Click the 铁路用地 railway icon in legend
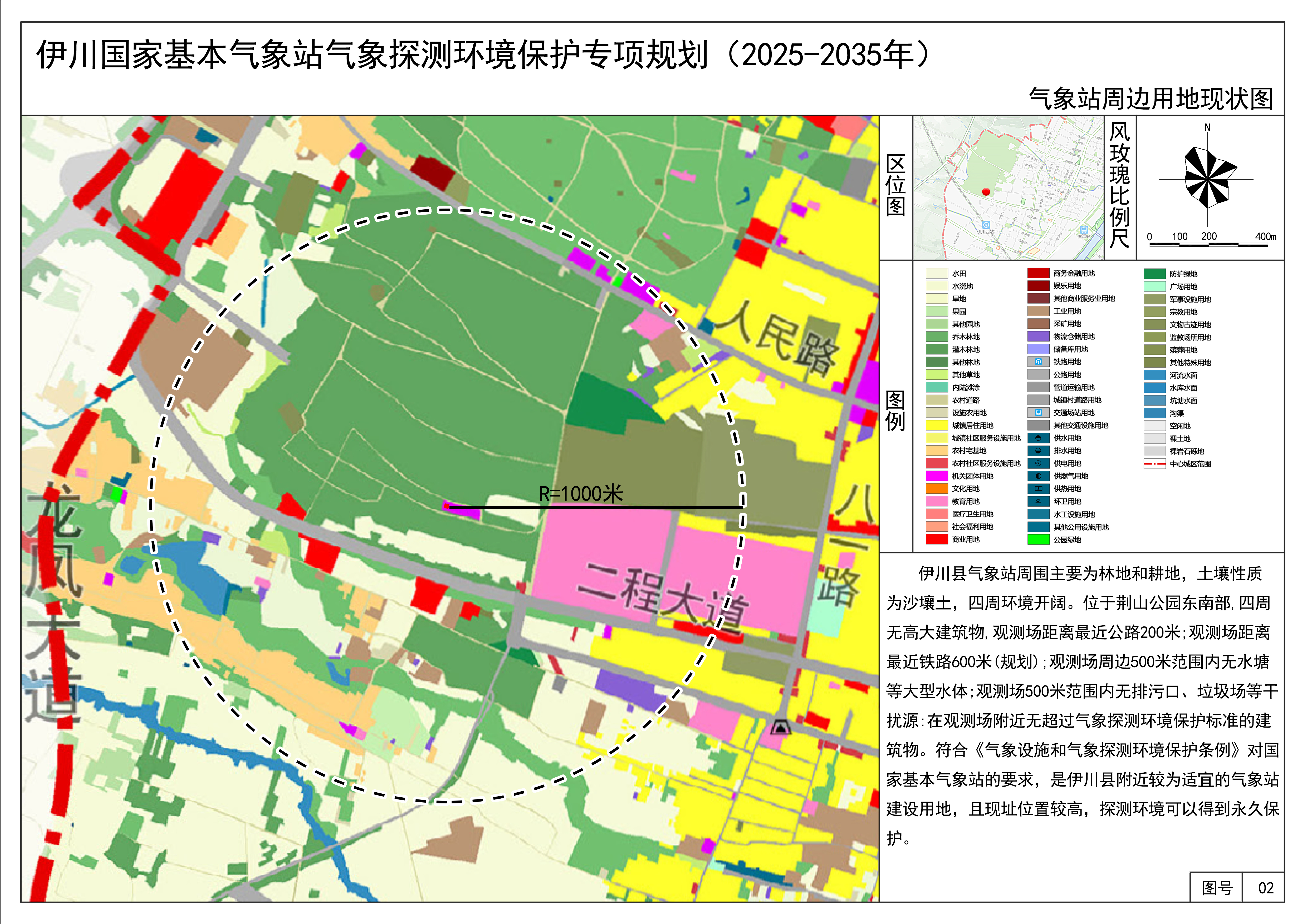The width and height of the screenshot is (1307, 924). pos(1038,362)
